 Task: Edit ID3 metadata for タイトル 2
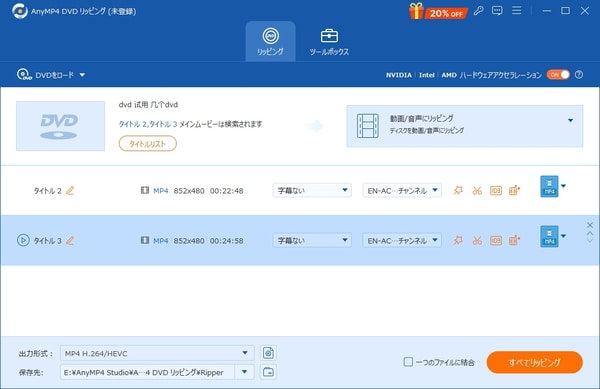496,190
